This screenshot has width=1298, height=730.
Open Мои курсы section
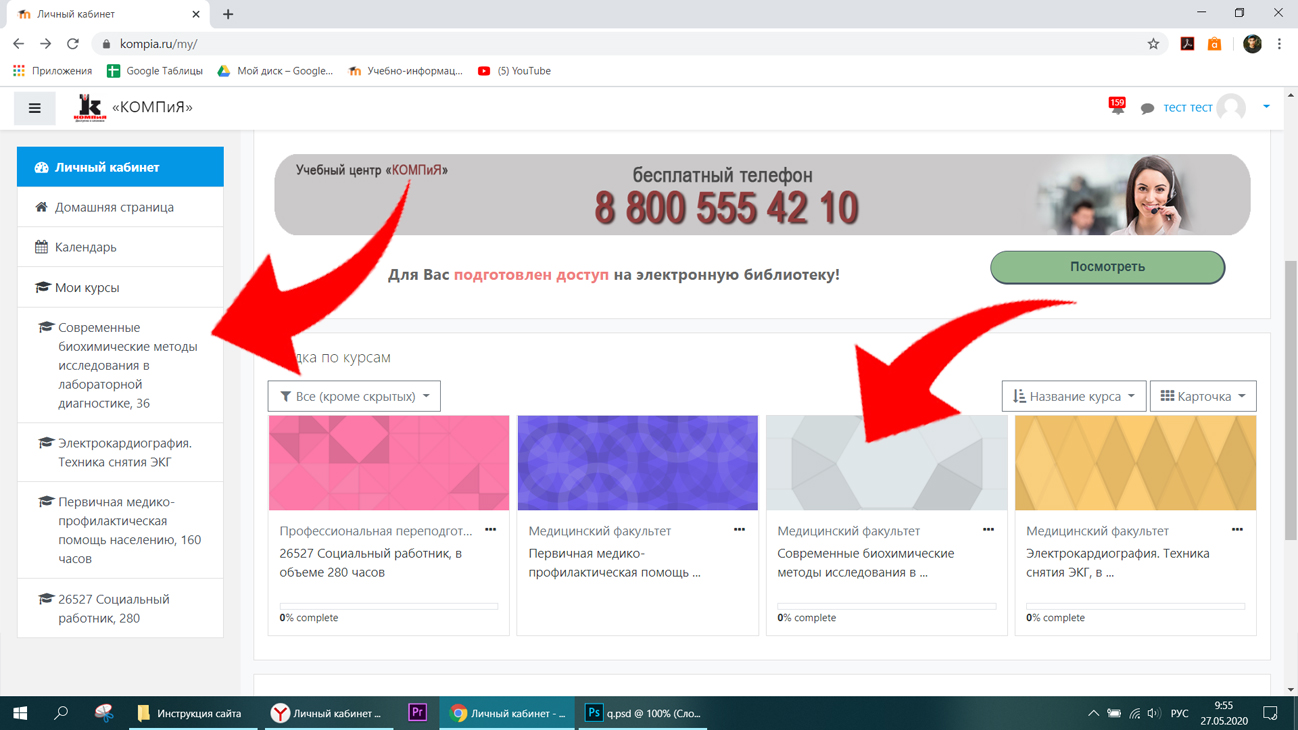pyautogui.click(x=120, y=287)
